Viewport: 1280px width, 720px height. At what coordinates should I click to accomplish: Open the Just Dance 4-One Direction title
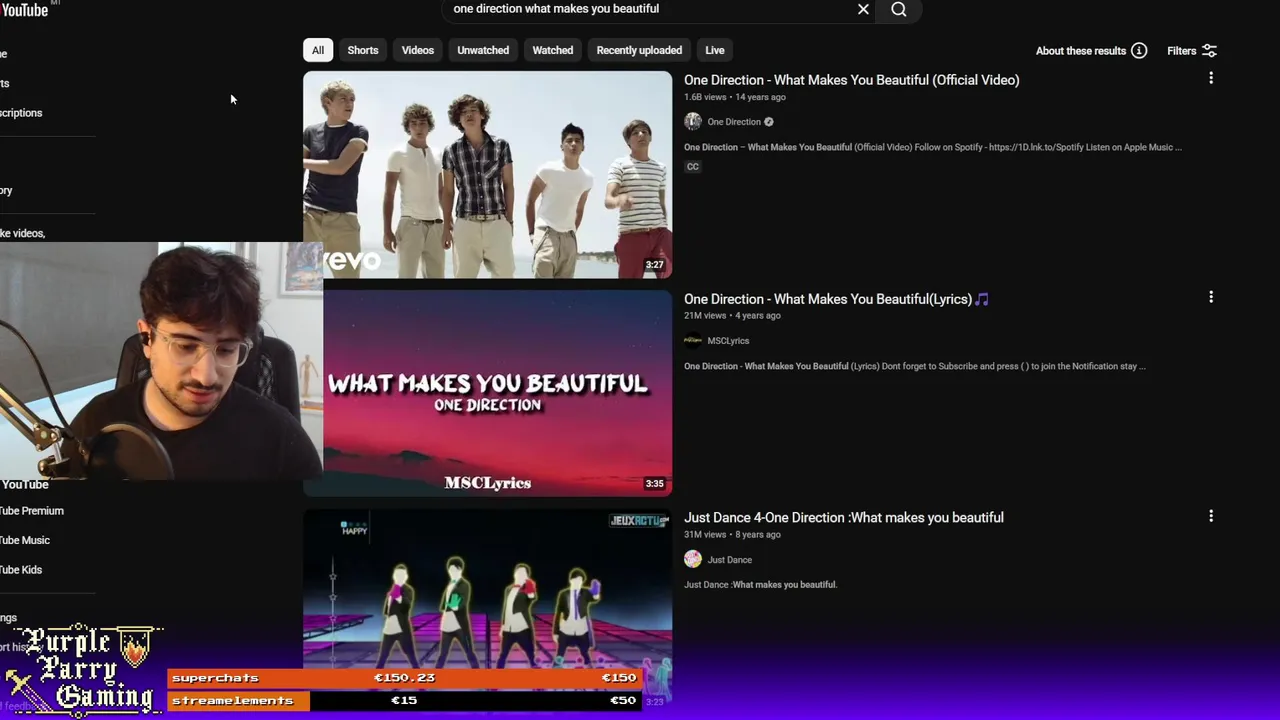coord(844,517)
